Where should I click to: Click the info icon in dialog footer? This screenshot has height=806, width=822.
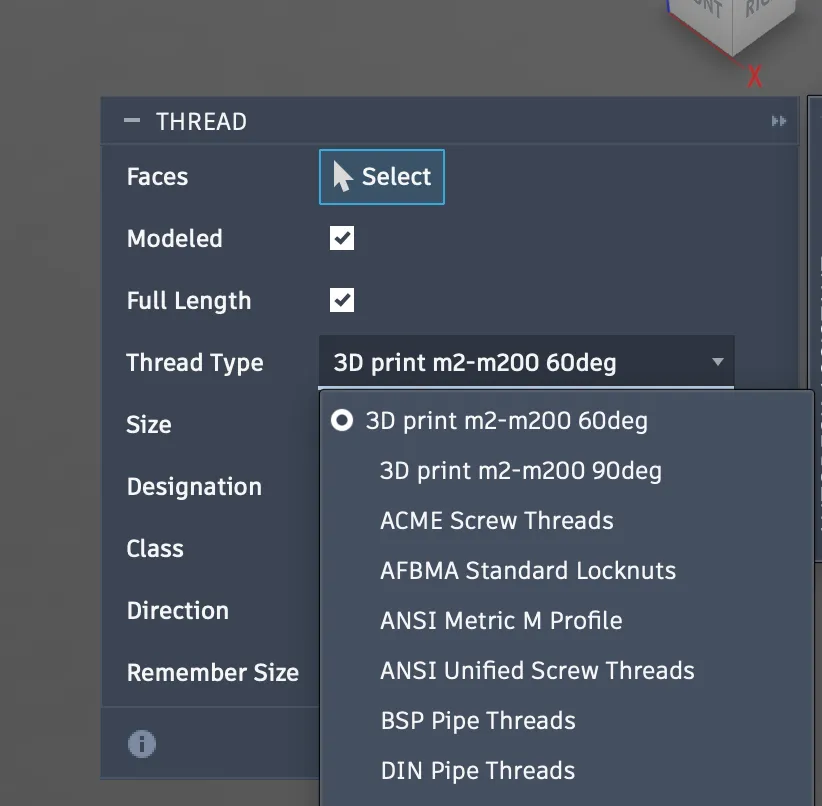(x=142, y=744)
